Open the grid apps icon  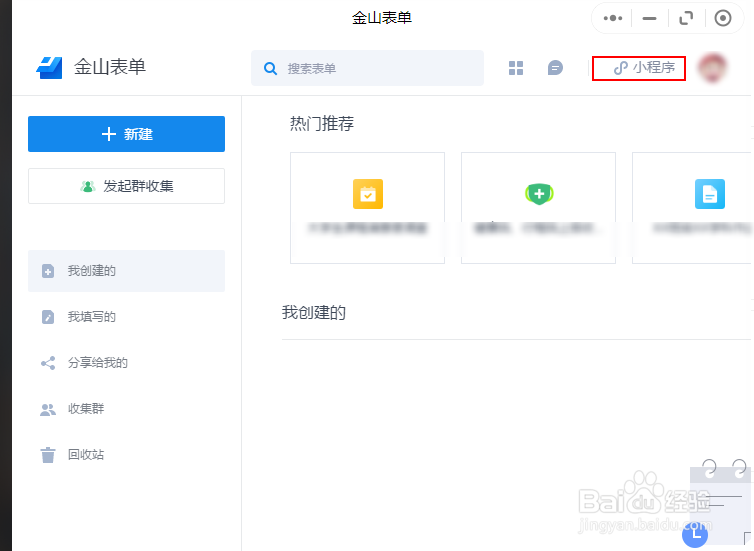515,68
